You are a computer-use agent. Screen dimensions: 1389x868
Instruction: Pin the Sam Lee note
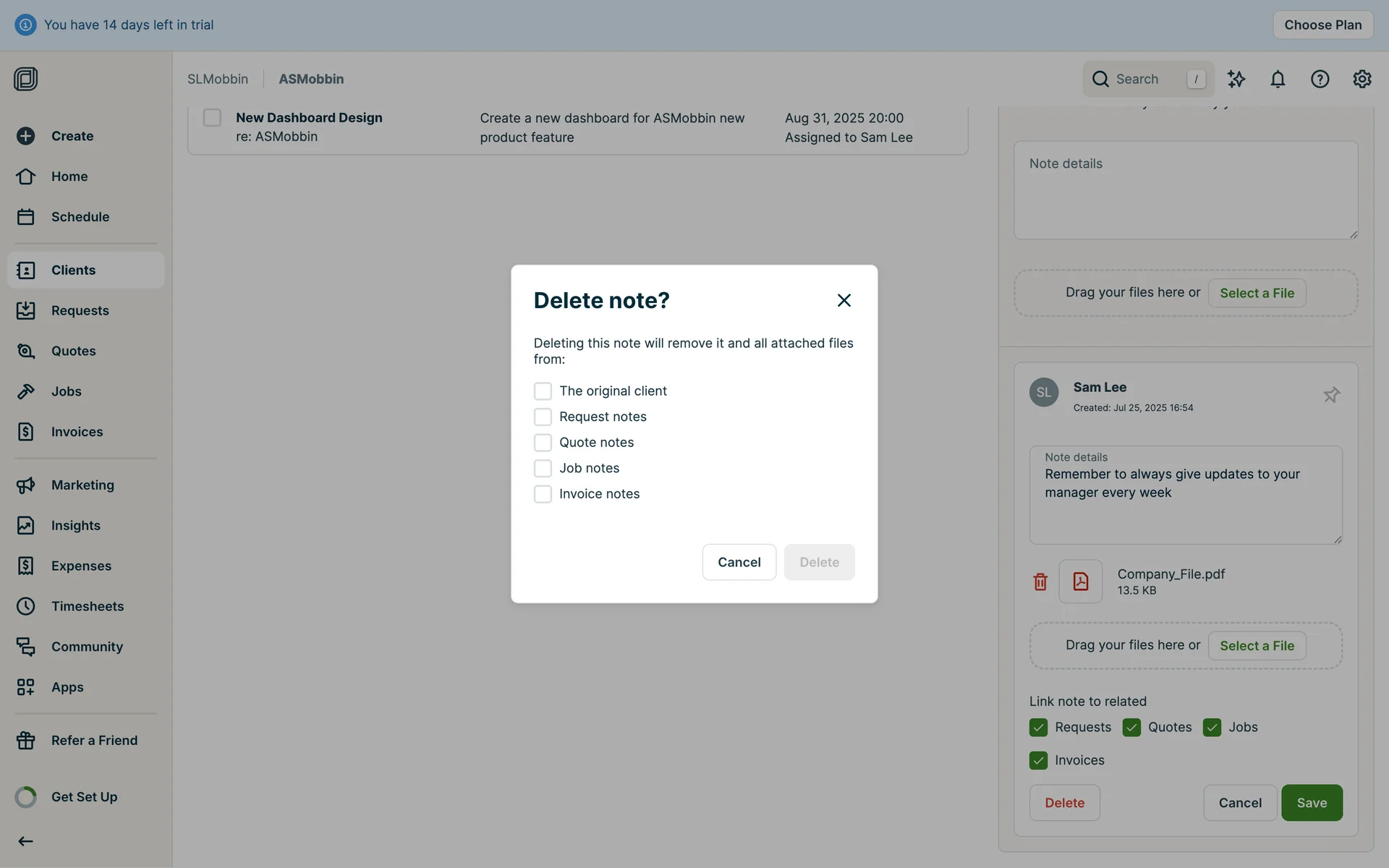(1331, 395)
